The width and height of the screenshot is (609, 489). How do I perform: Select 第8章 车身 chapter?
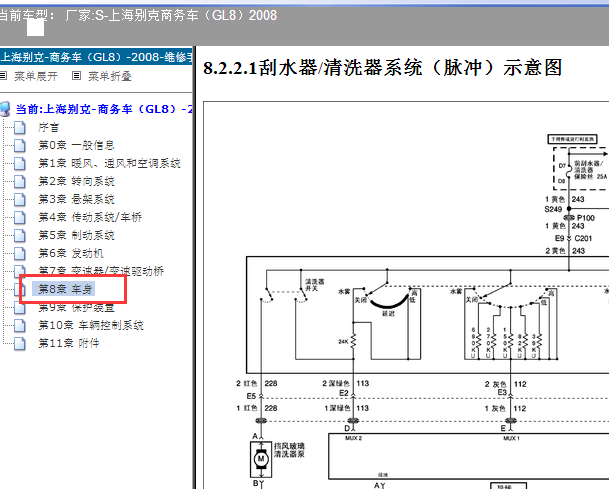pos(65,289)
